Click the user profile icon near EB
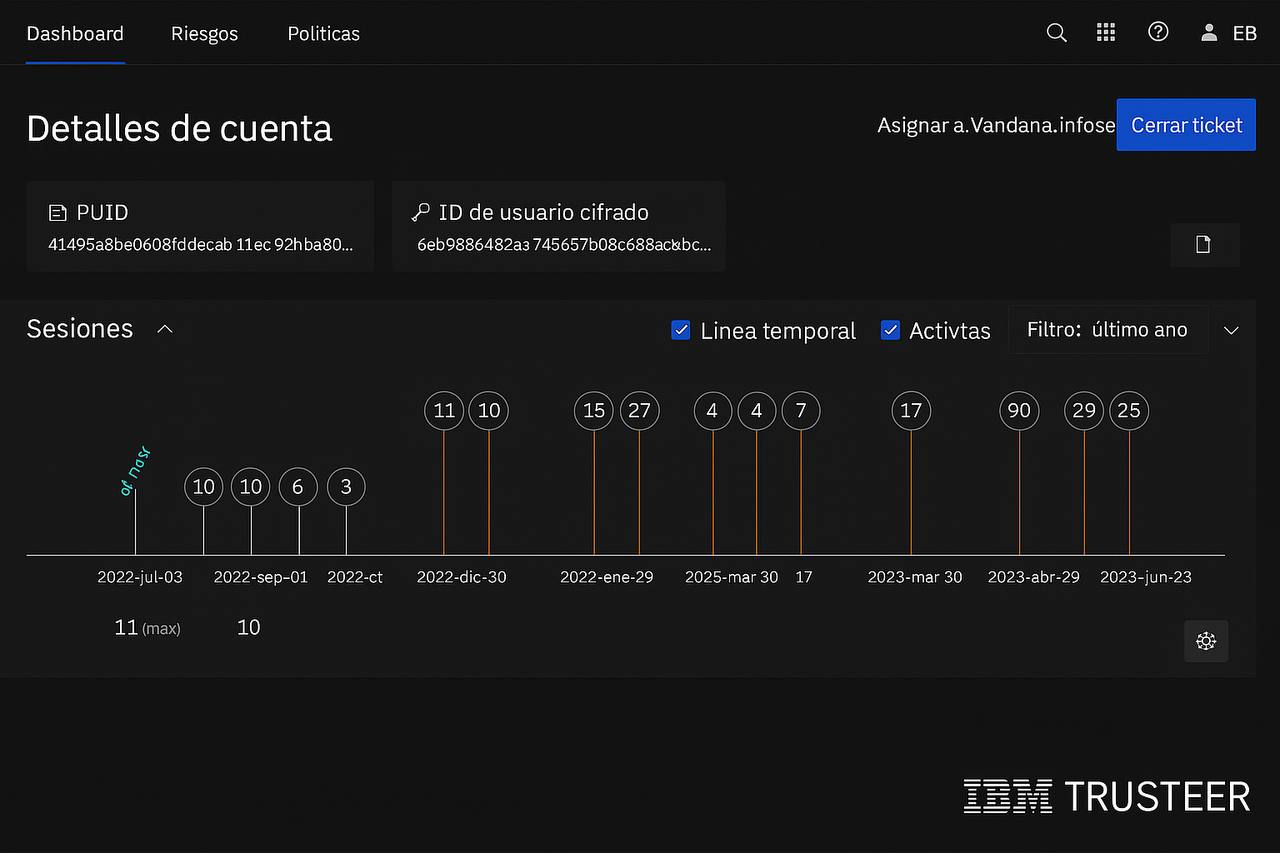Screen dimensions: 1280x853 coord(1208,32)
